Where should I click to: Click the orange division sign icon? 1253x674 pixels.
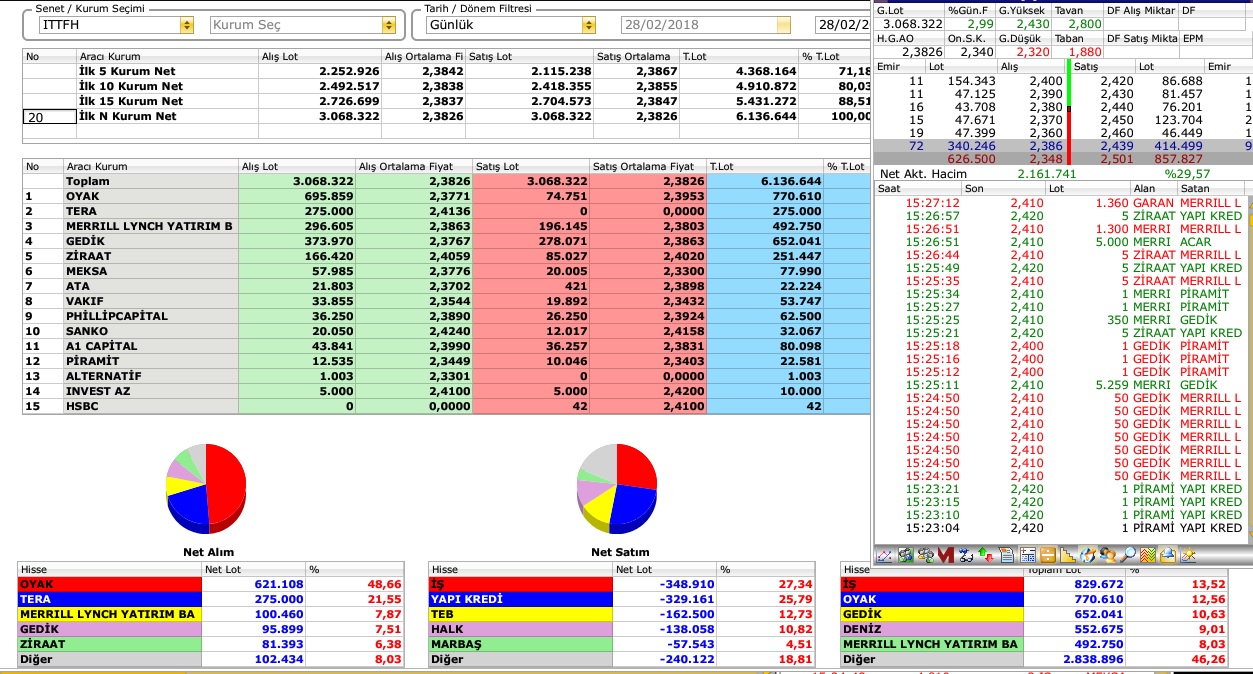coord(1048,555)
